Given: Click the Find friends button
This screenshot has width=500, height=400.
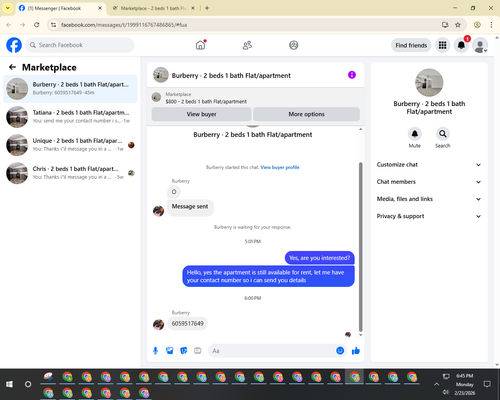Looking at the screenshot, I should pyautogui.click(x=411, y=45).
